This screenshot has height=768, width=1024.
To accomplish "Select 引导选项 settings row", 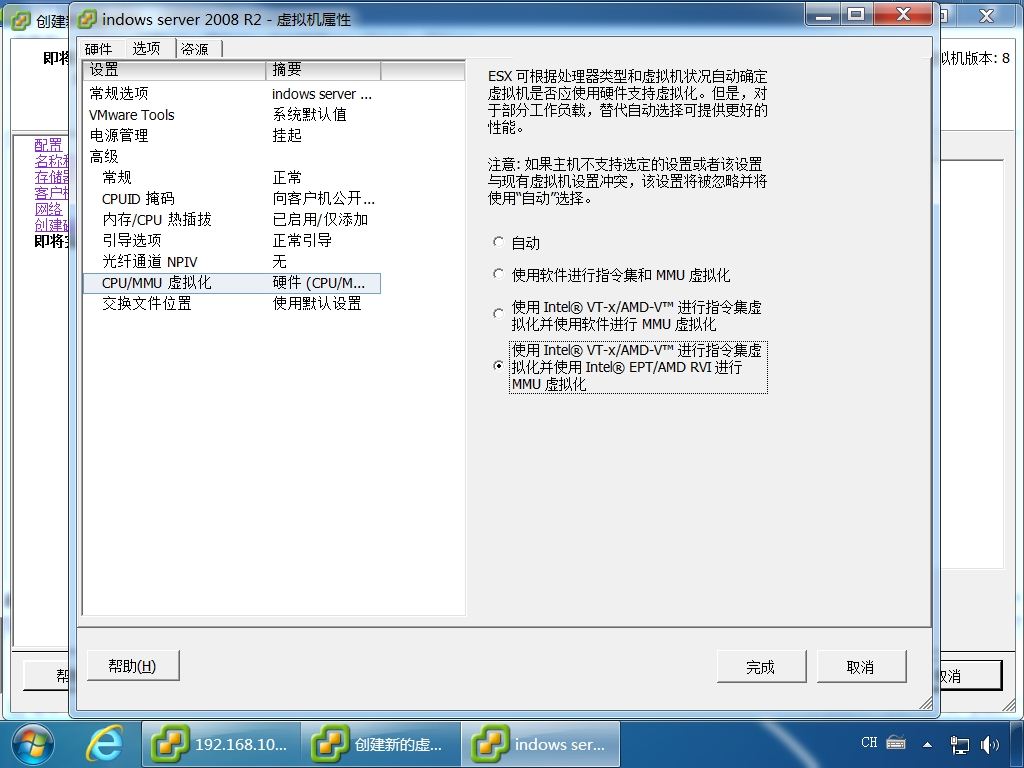I will pyautogui.click(x=232, y=240).
